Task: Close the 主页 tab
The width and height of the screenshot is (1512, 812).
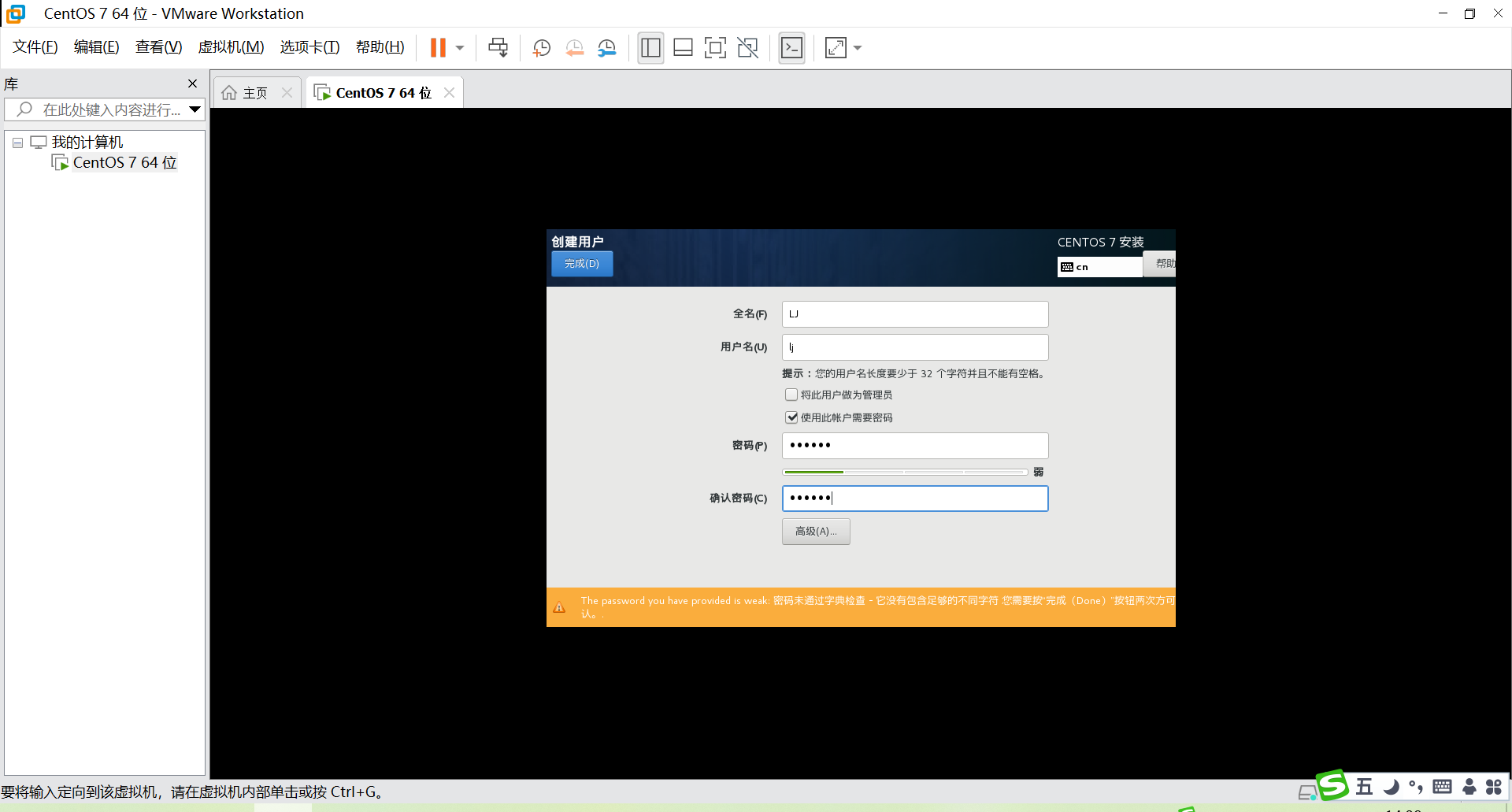Action: pos(287,93)
